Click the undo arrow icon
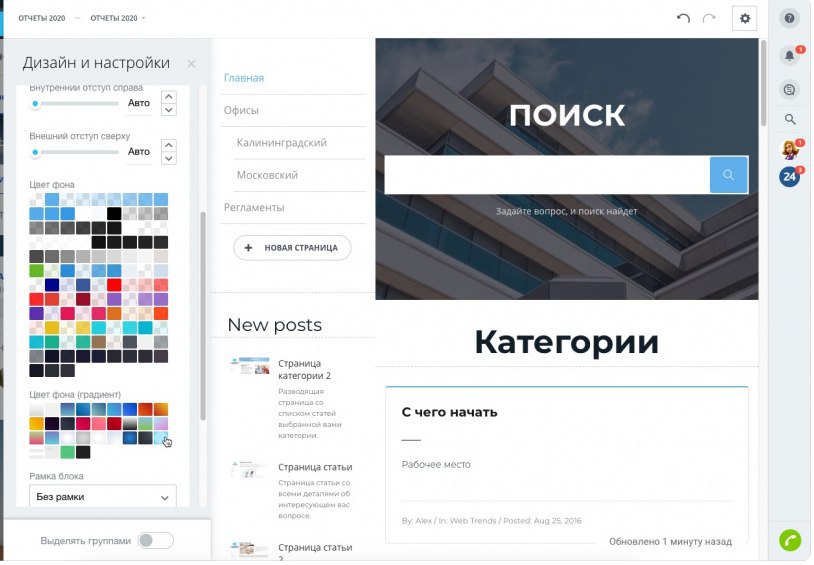The width and height of the screenshot is (814, 565). [x=683, y=18]
